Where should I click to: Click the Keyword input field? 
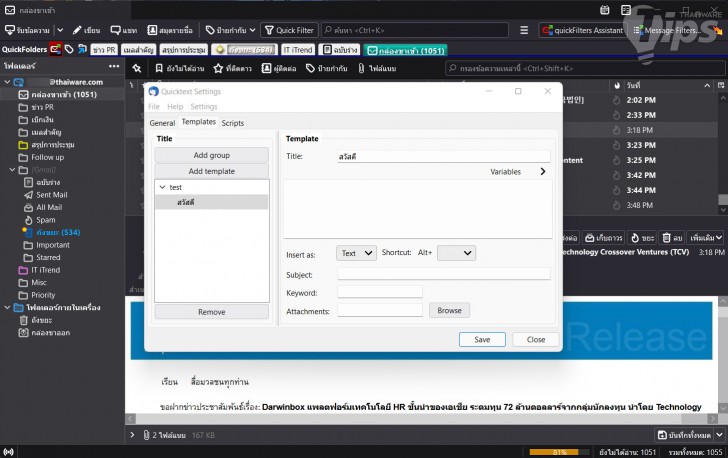click(x=380, y=292)
